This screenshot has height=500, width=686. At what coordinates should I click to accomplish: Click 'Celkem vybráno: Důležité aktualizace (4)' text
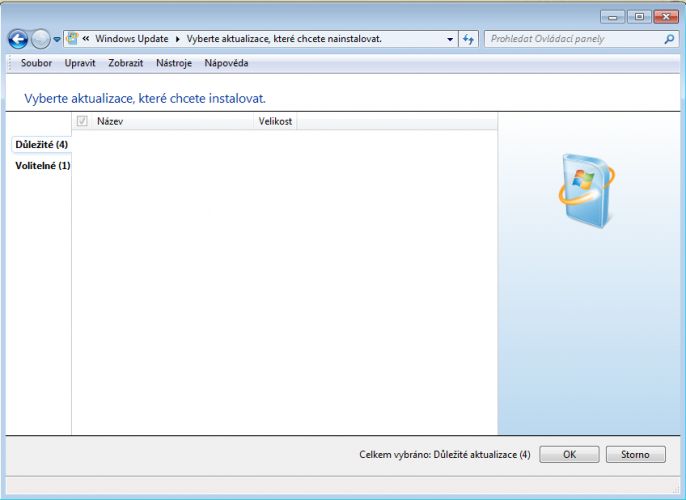pos(444,455)
